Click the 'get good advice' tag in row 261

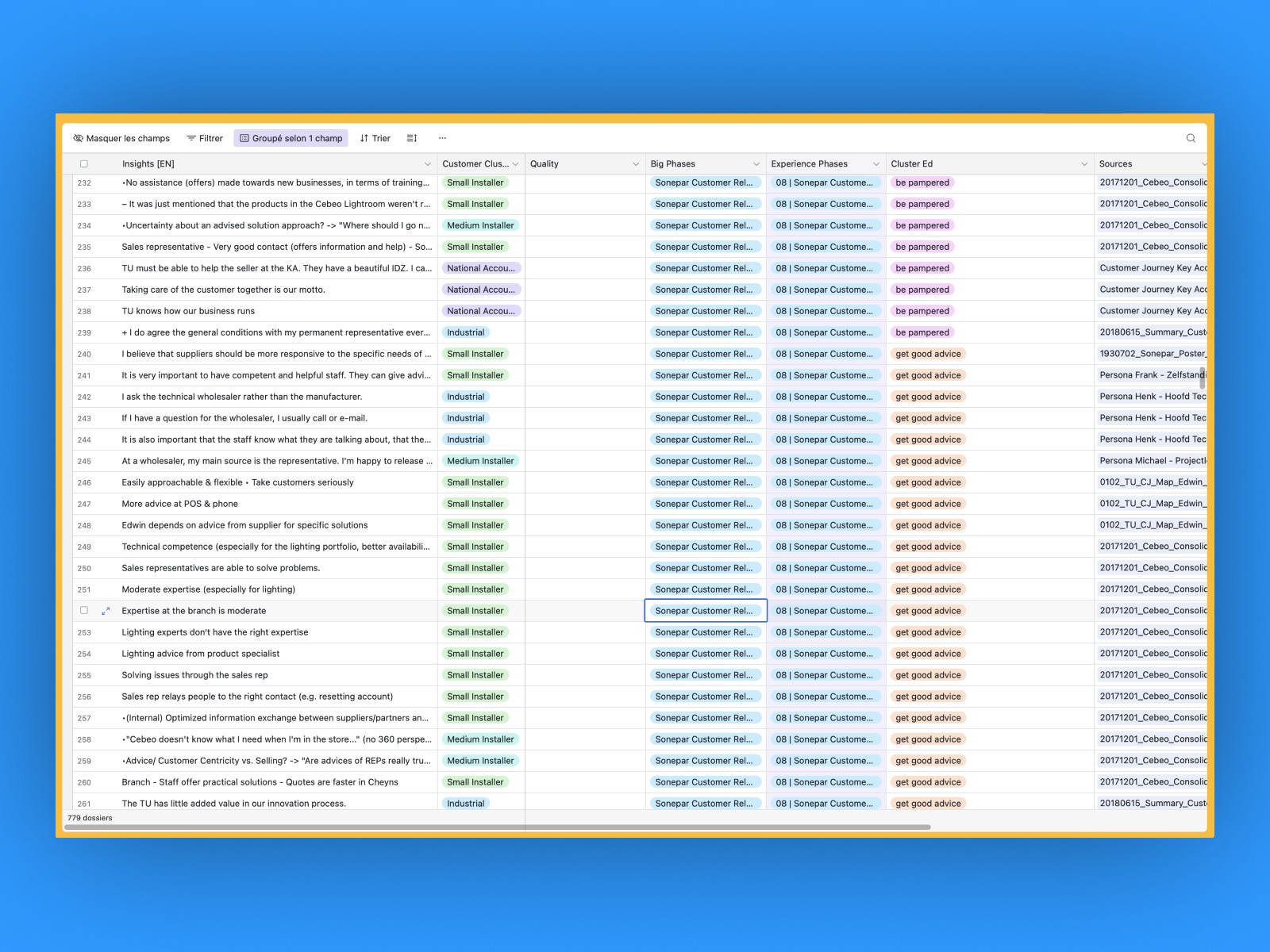(928, 804)
